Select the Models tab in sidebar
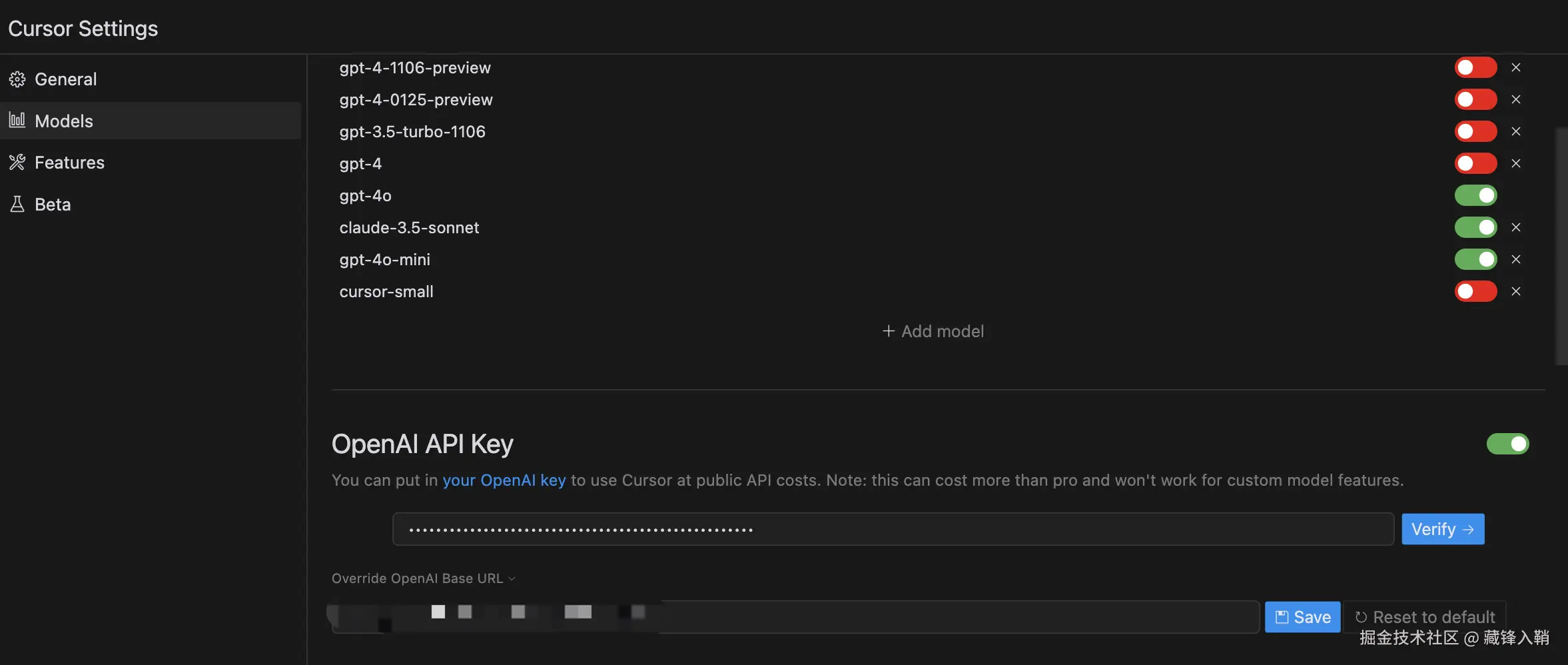Image resolution: width=1568 pixels, height=665 pixels. pos(64,121)
